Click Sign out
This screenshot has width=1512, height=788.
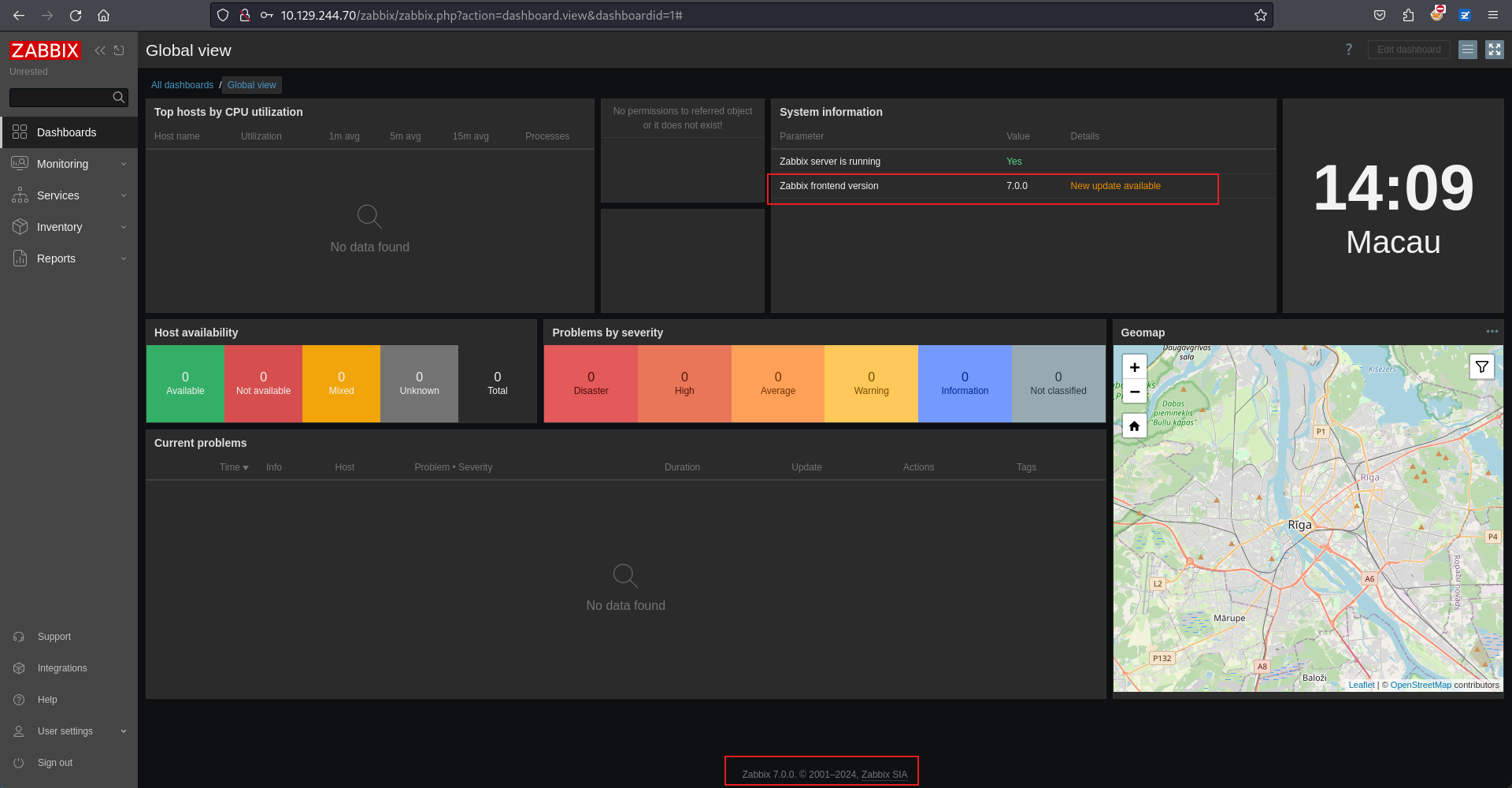(55, 763)
